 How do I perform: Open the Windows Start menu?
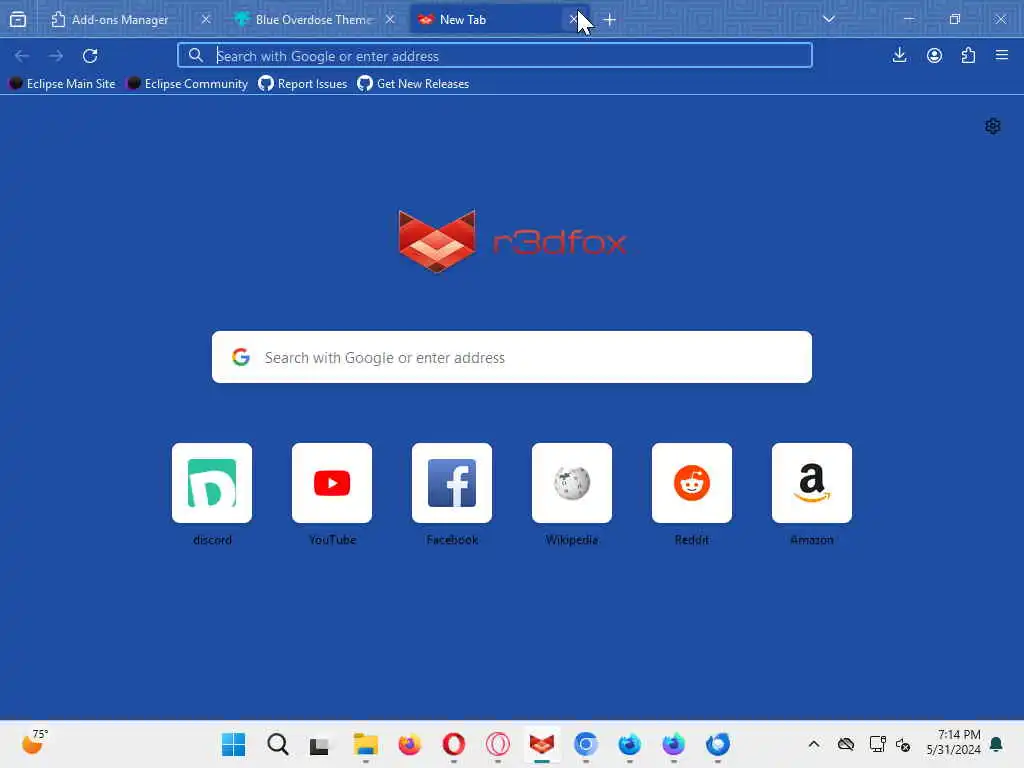233,744
